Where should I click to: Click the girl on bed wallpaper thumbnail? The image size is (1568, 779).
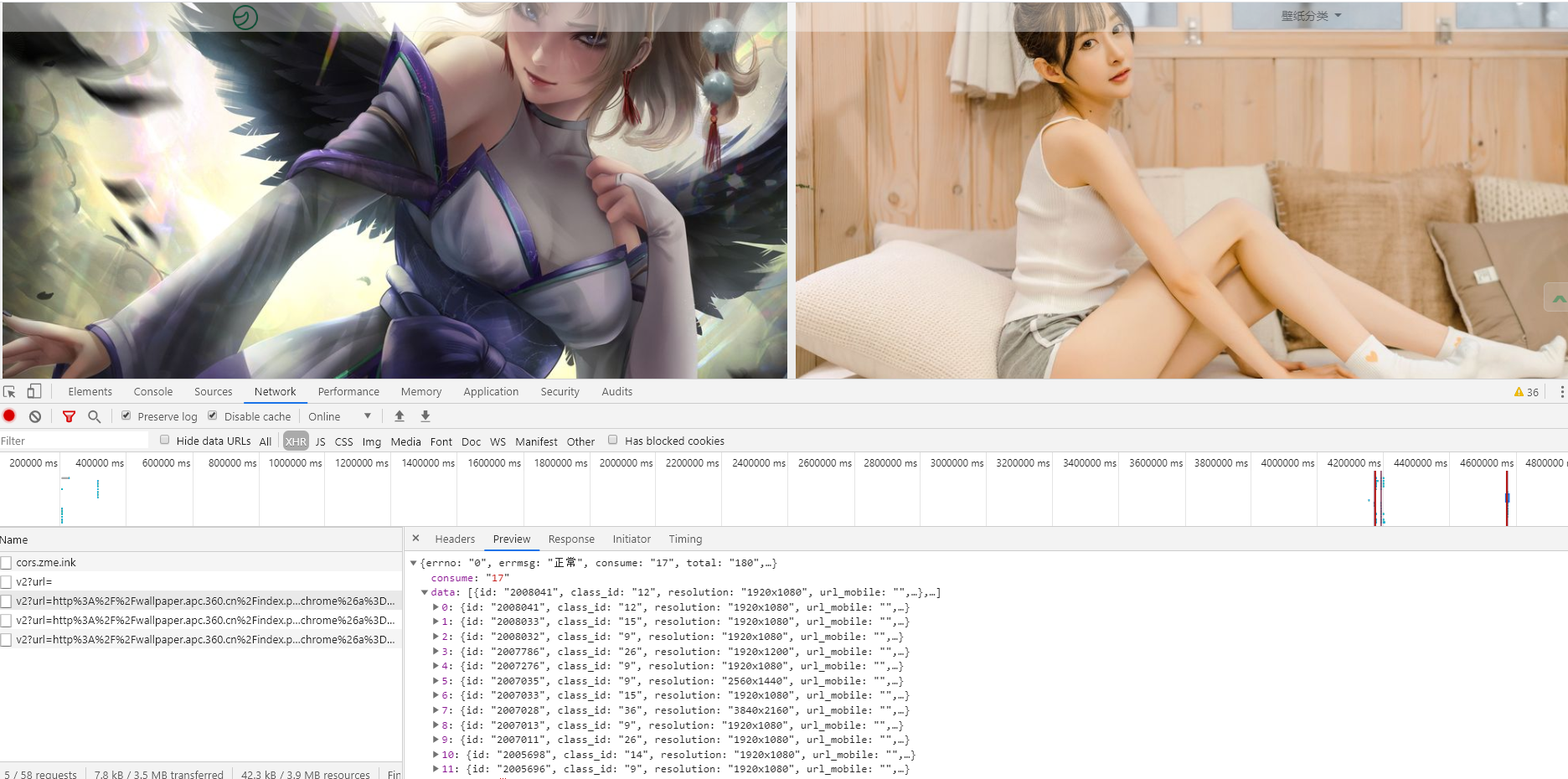[1182, 190]
